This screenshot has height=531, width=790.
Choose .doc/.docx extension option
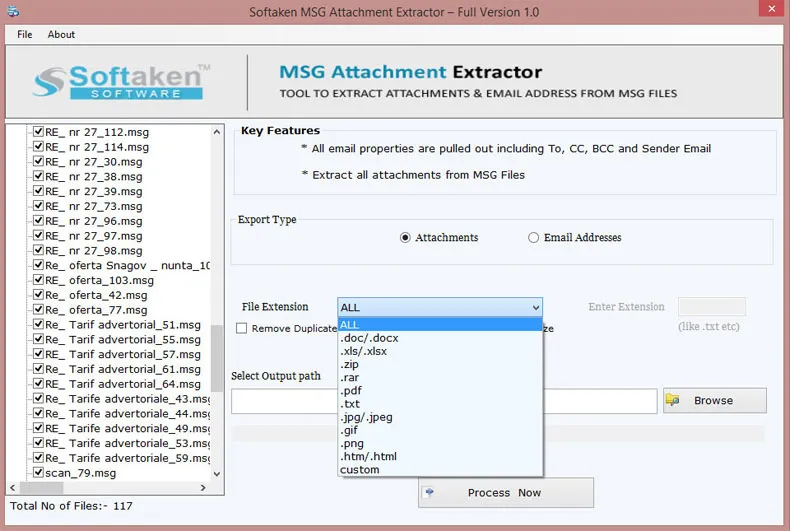click(x=440, y=338)
